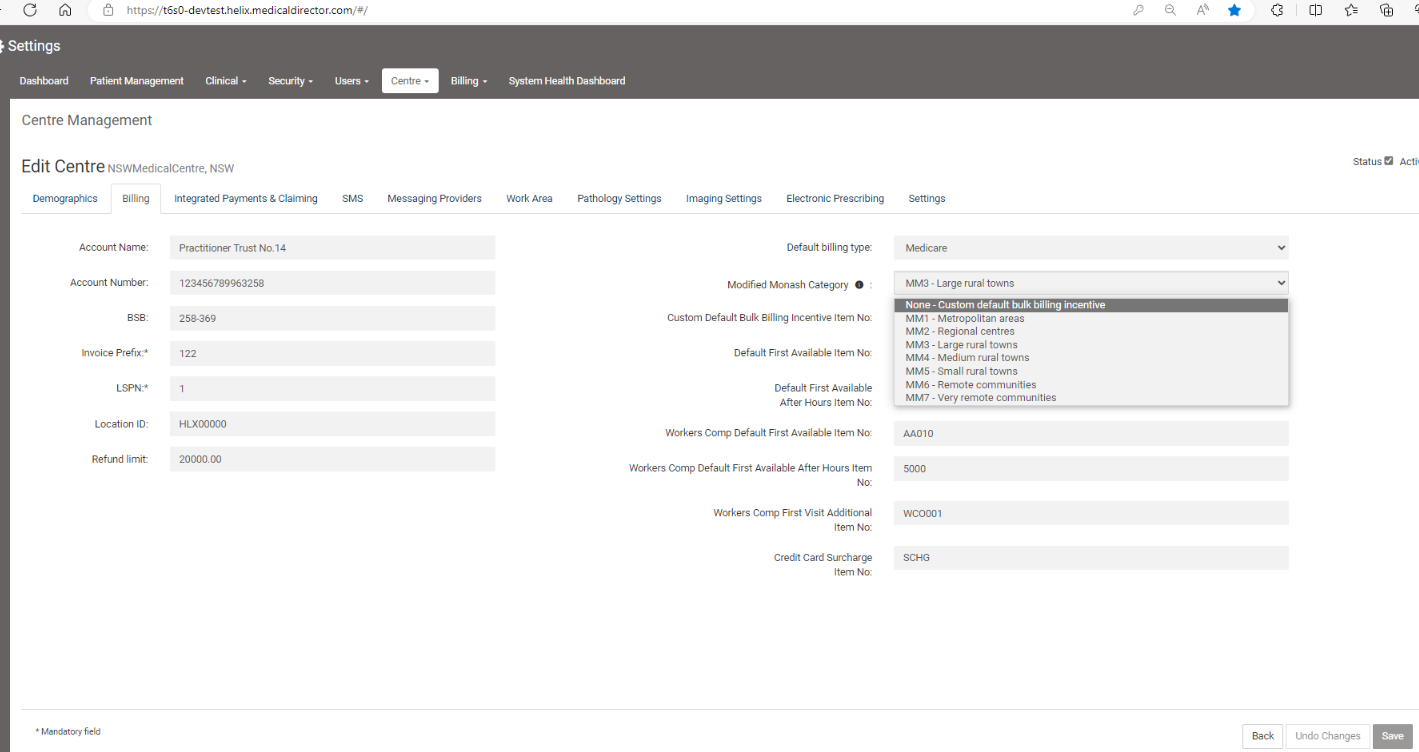This screenshot has width=1419, height=752.
Task: Open the browser zoom magnifier icon
Action: tap(1169, 10)
